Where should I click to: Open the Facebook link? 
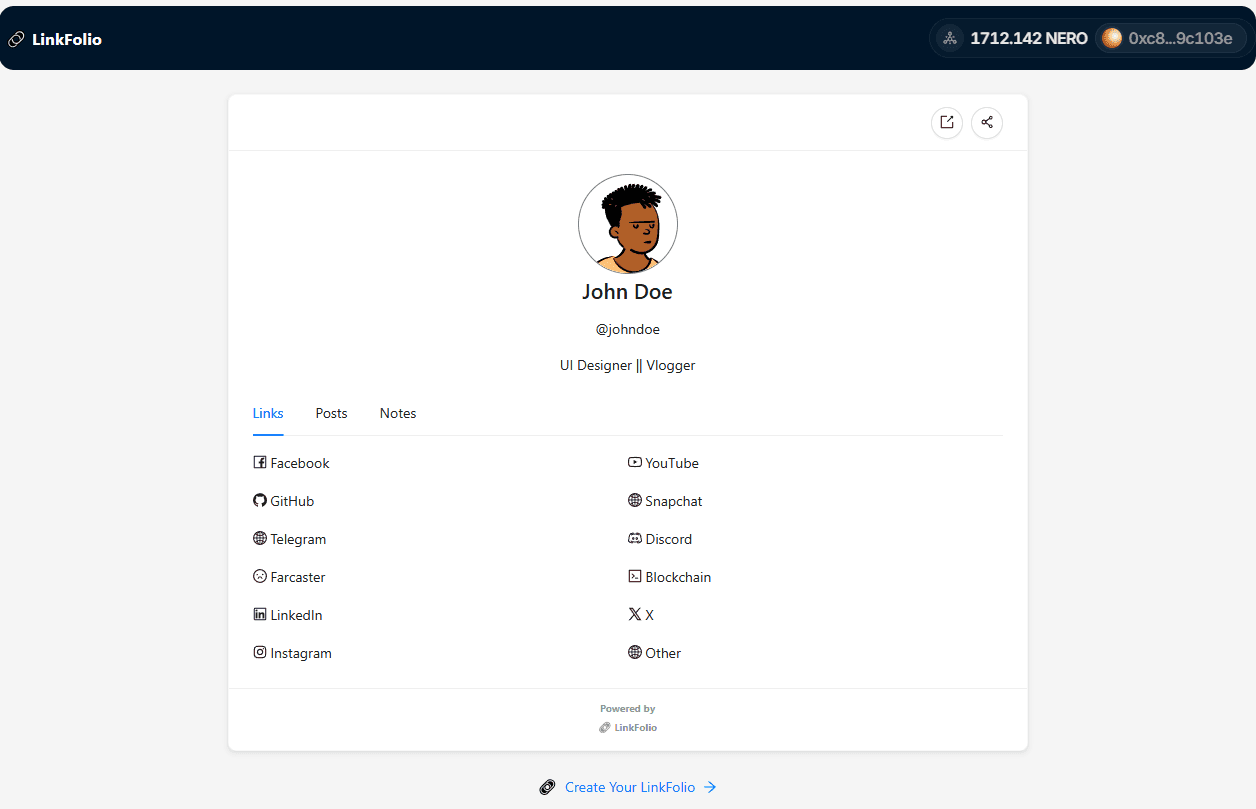pos(300,463)
